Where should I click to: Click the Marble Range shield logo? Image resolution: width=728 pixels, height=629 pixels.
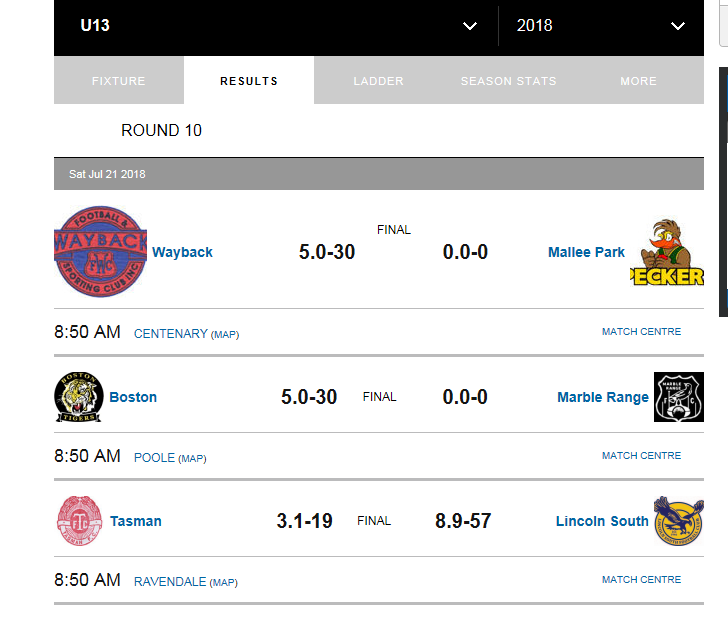[x=679, y=397]
